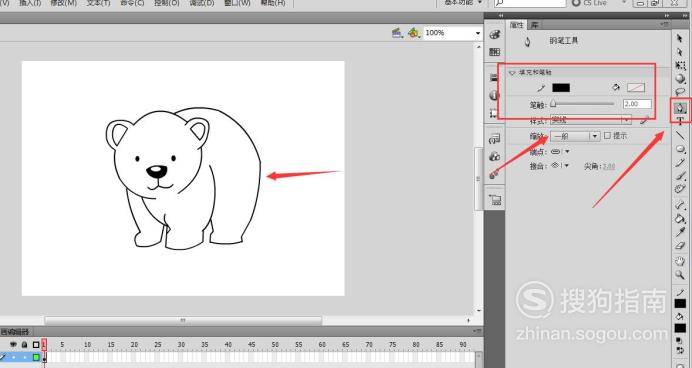The image size is (692, 368).
Task: Open the Swatches grid panel icon
Action: pos(495,52)
